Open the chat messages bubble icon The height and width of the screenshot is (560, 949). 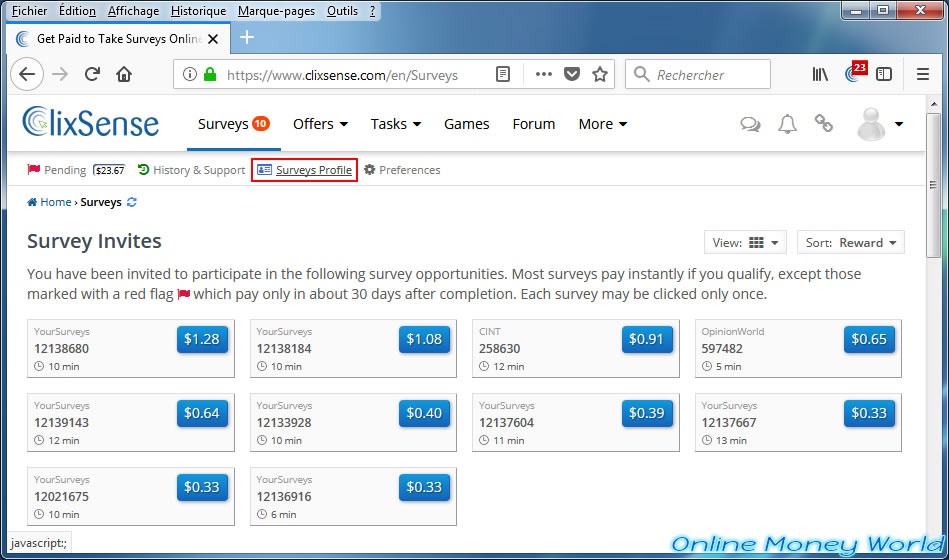pyautogui.click(x=750, y=124)
